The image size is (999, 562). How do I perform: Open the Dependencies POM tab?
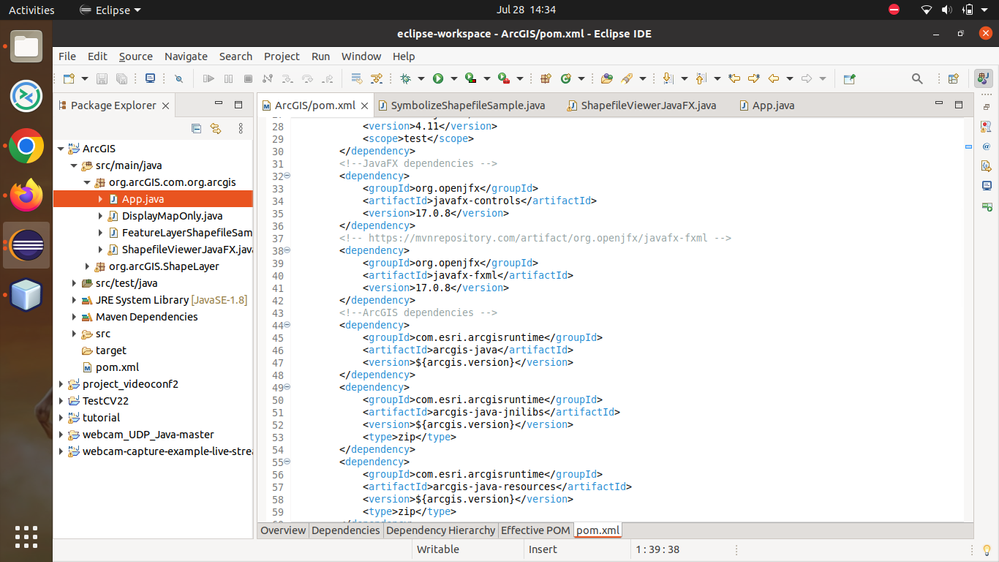pyautogui.click(x=345, y=530)
